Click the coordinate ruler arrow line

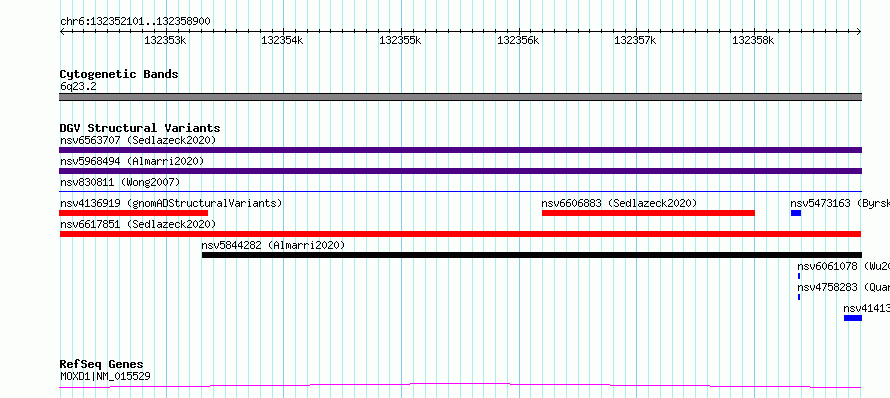pos(460,32)
